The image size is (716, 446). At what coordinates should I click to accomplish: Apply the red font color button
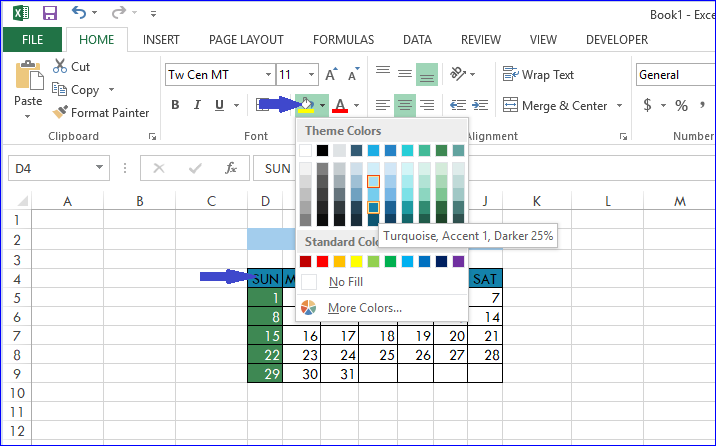(x=340, y=105)
